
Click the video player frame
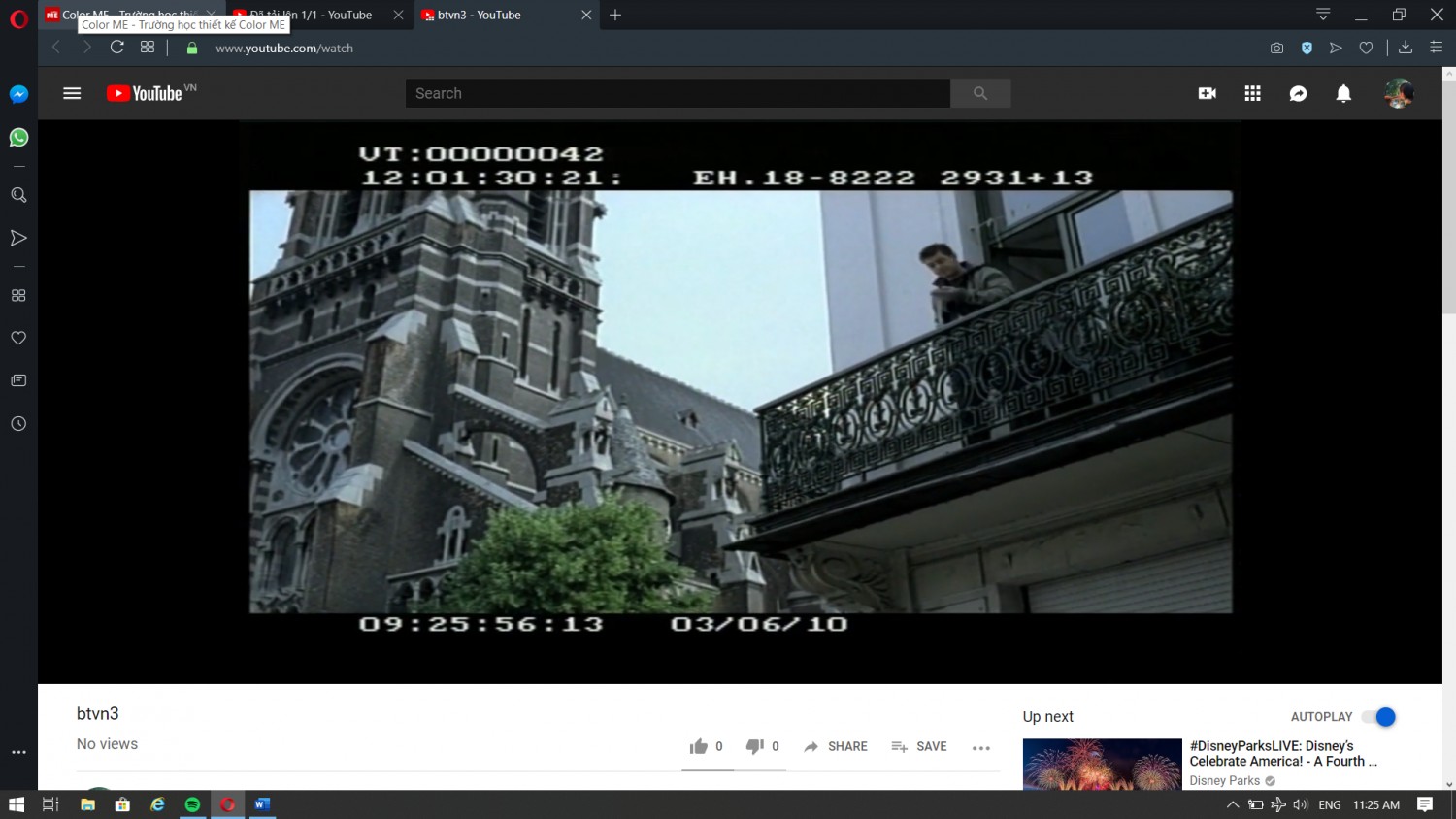click(741, 402)
